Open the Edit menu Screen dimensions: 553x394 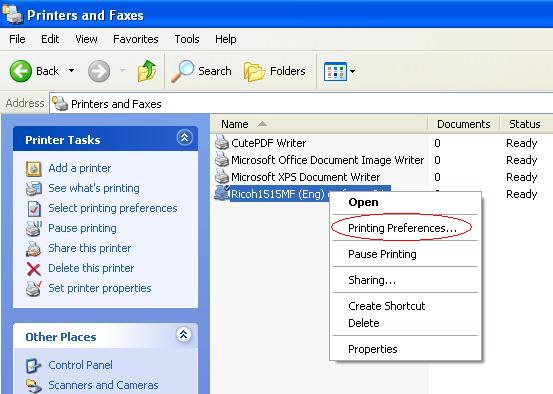coord(50,39)
